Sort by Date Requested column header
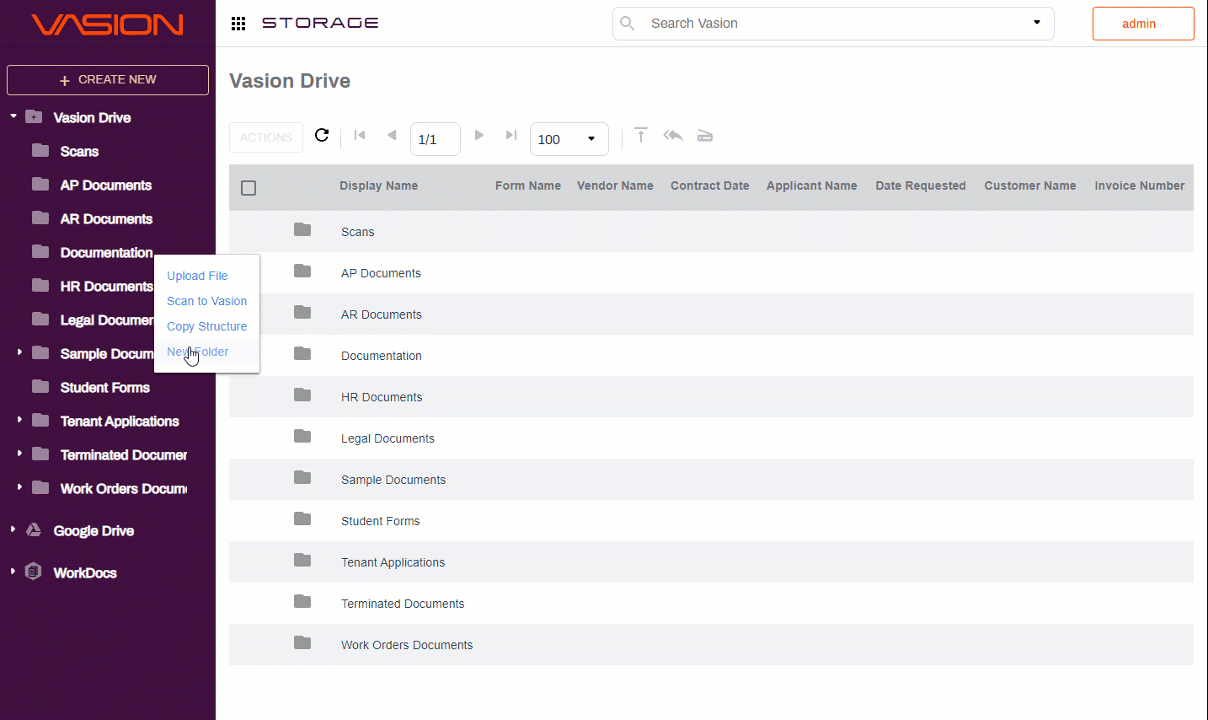1208x720 pixels. click(921, 186)
